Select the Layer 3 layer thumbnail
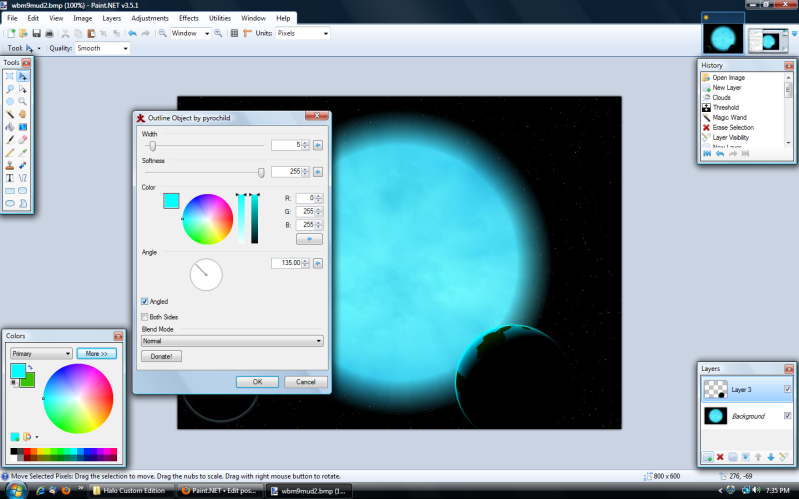The width and height of the screenshot is (799, 499). click(x=715, y=389)
